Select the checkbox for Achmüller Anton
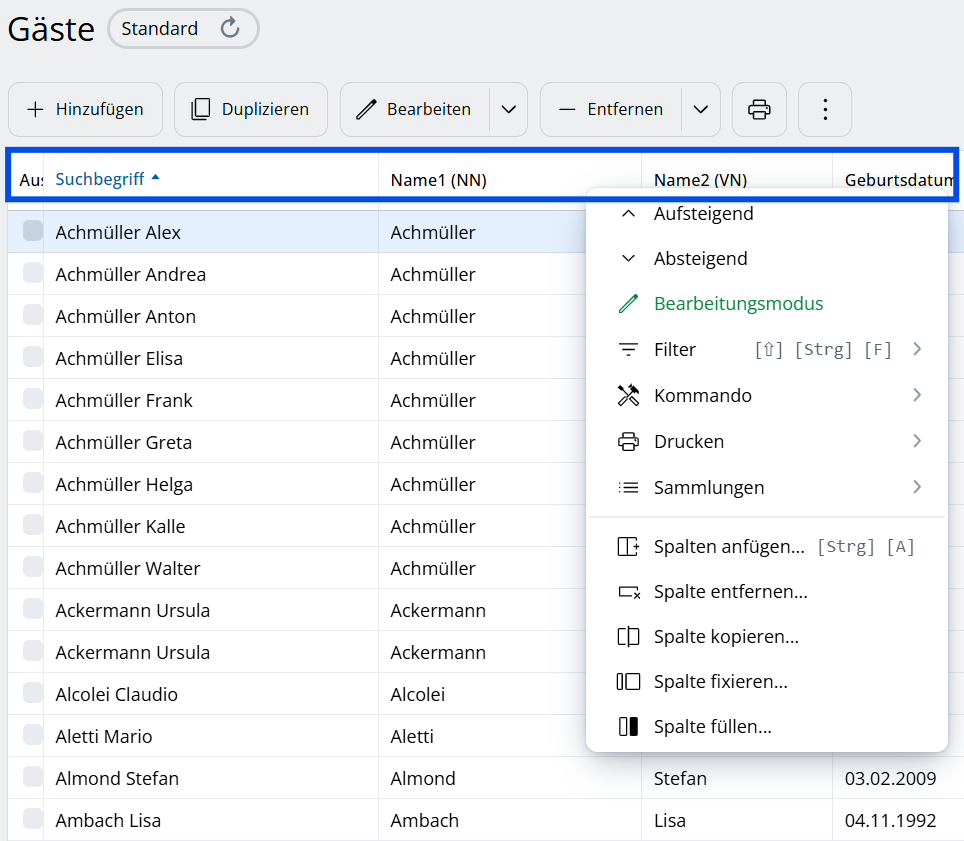This screenshot has height=841, width=964. [x=33, y=314]
